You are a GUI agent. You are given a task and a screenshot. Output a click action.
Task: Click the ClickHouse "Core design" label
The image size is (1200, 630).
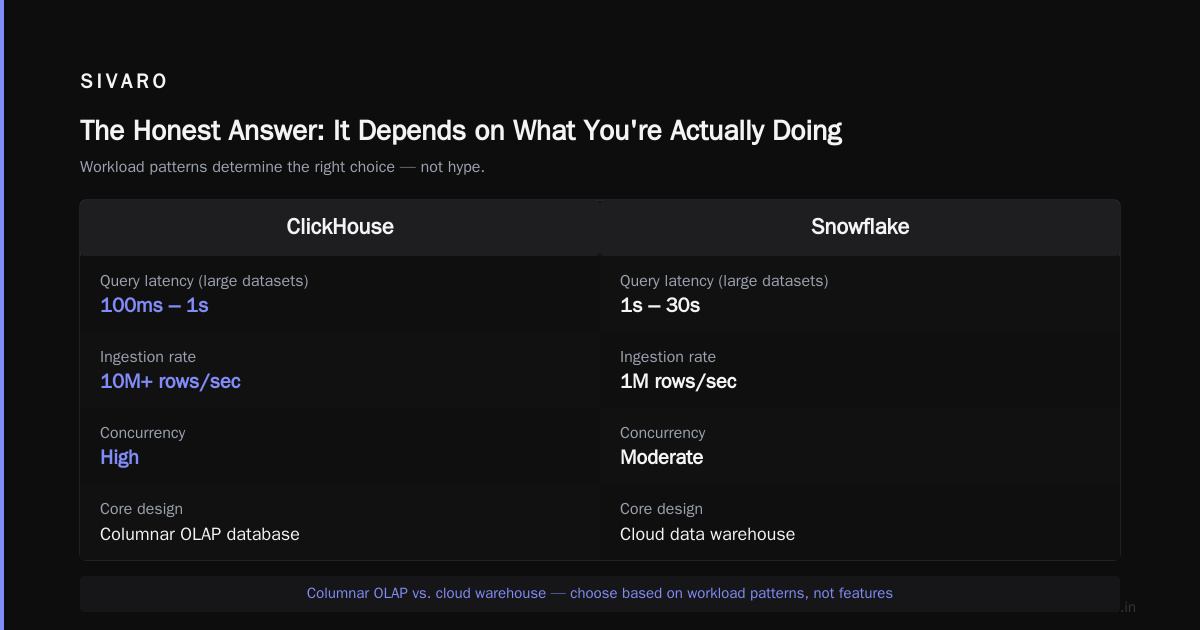point(141,509)
